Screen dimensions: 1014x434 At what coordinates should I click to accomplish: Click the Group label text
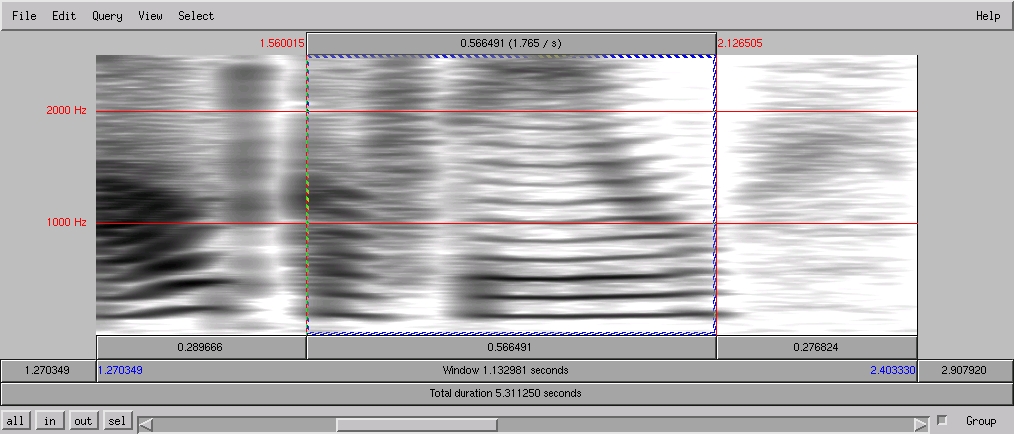click(981, 421)
